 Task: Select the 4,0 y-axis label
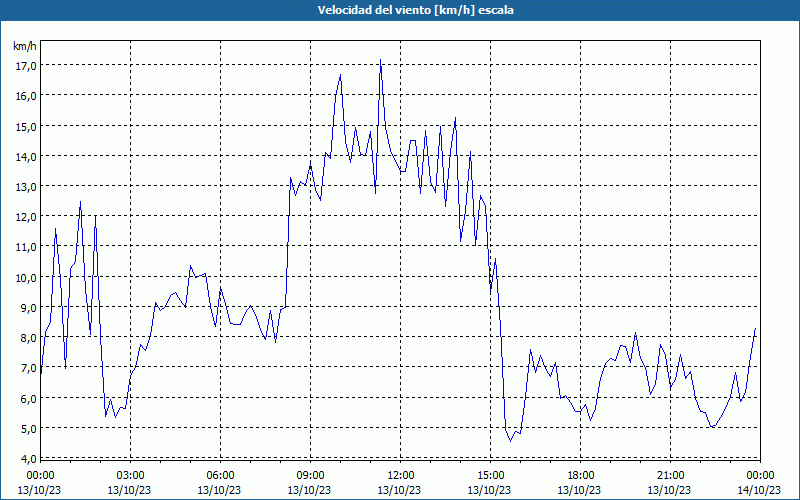[27, 459]
